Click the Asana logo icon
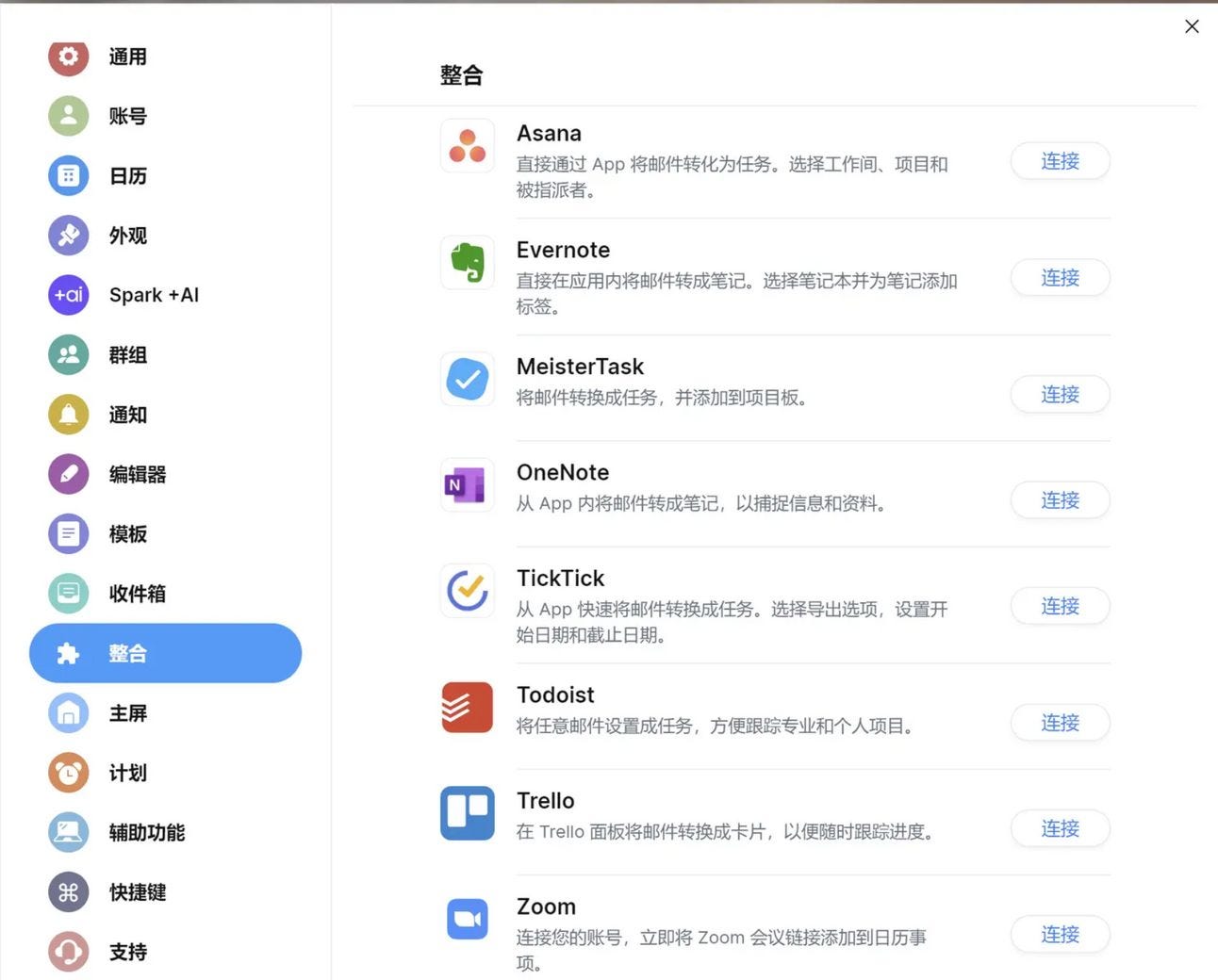The width and height of the screenshot is (1218, 980). pyautogui.click(x=468, y=146)
